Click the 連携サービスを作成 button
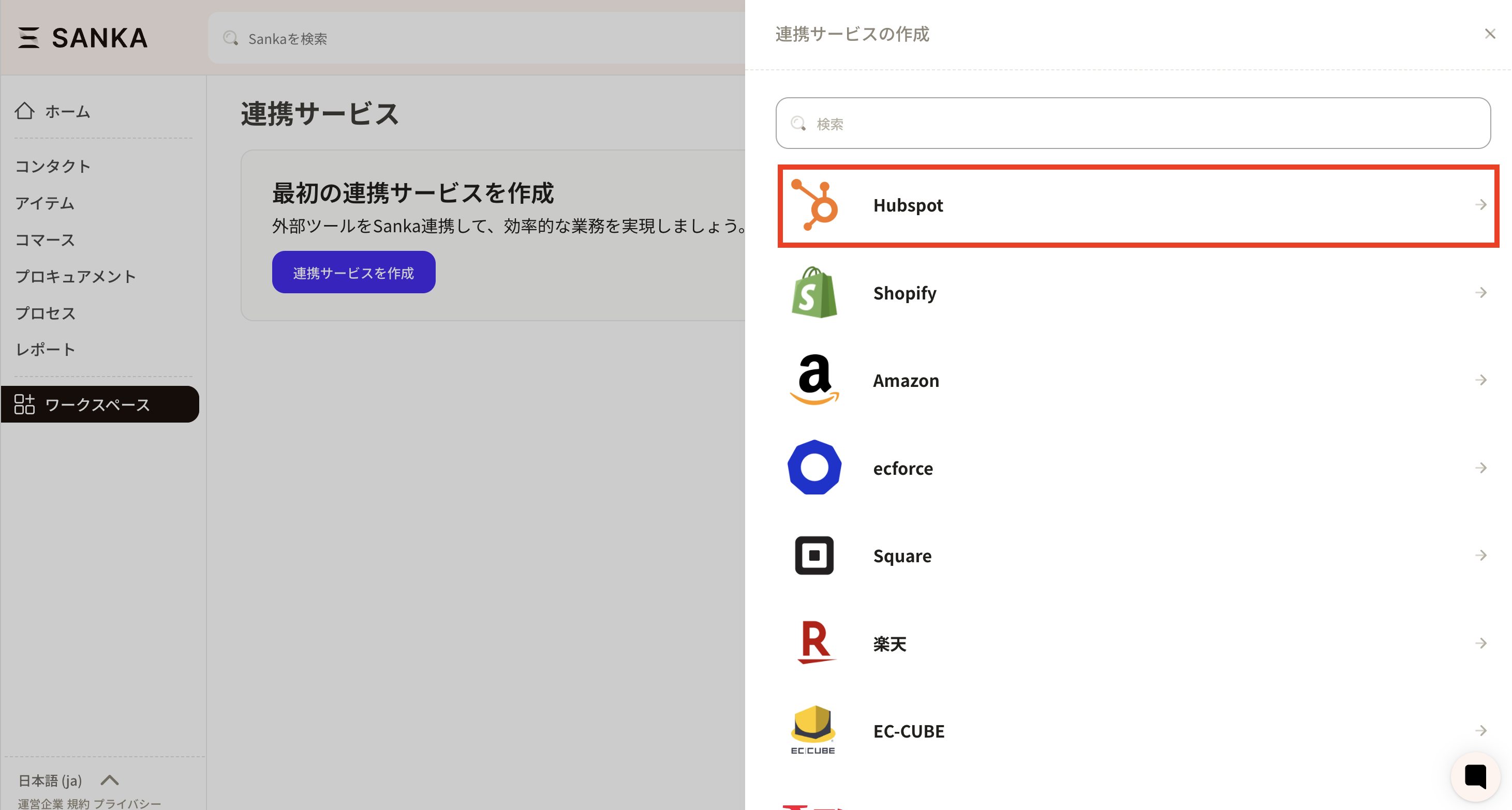Image resolution: width=1512 pixels, height=810 pixels. pos(353,272)
